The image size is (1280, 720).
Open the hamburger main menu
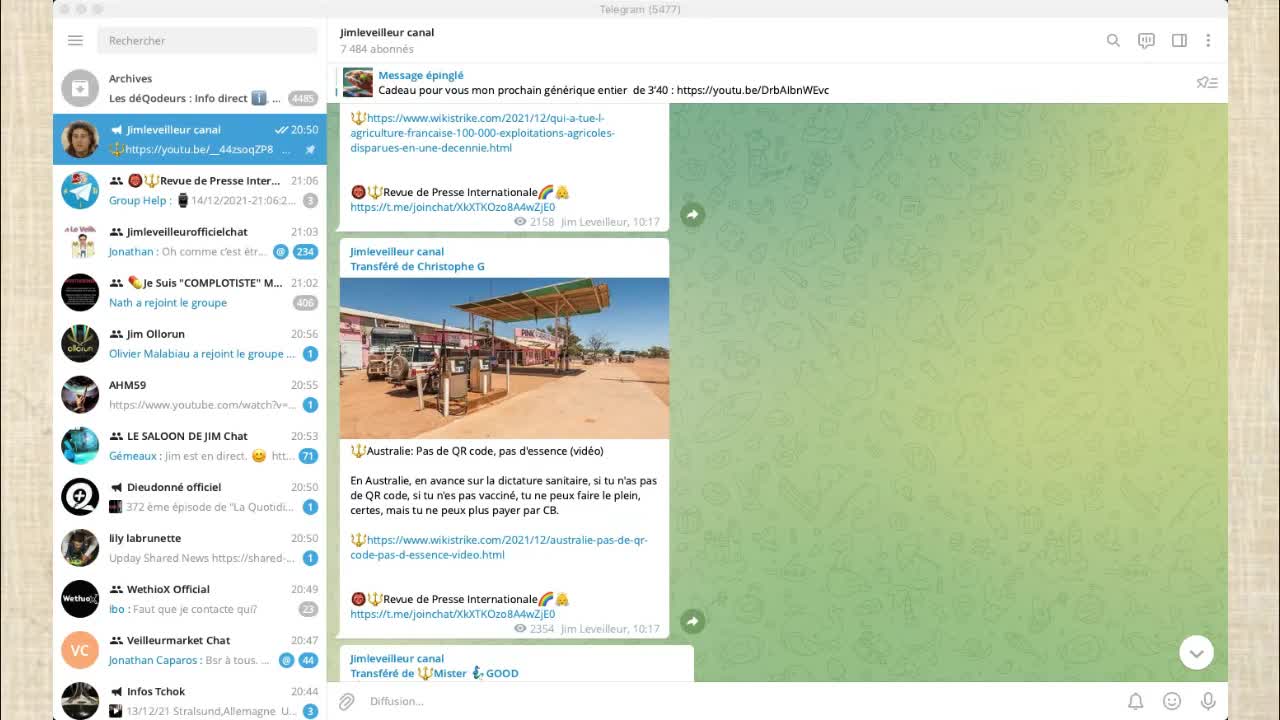[x=75, y=40]
